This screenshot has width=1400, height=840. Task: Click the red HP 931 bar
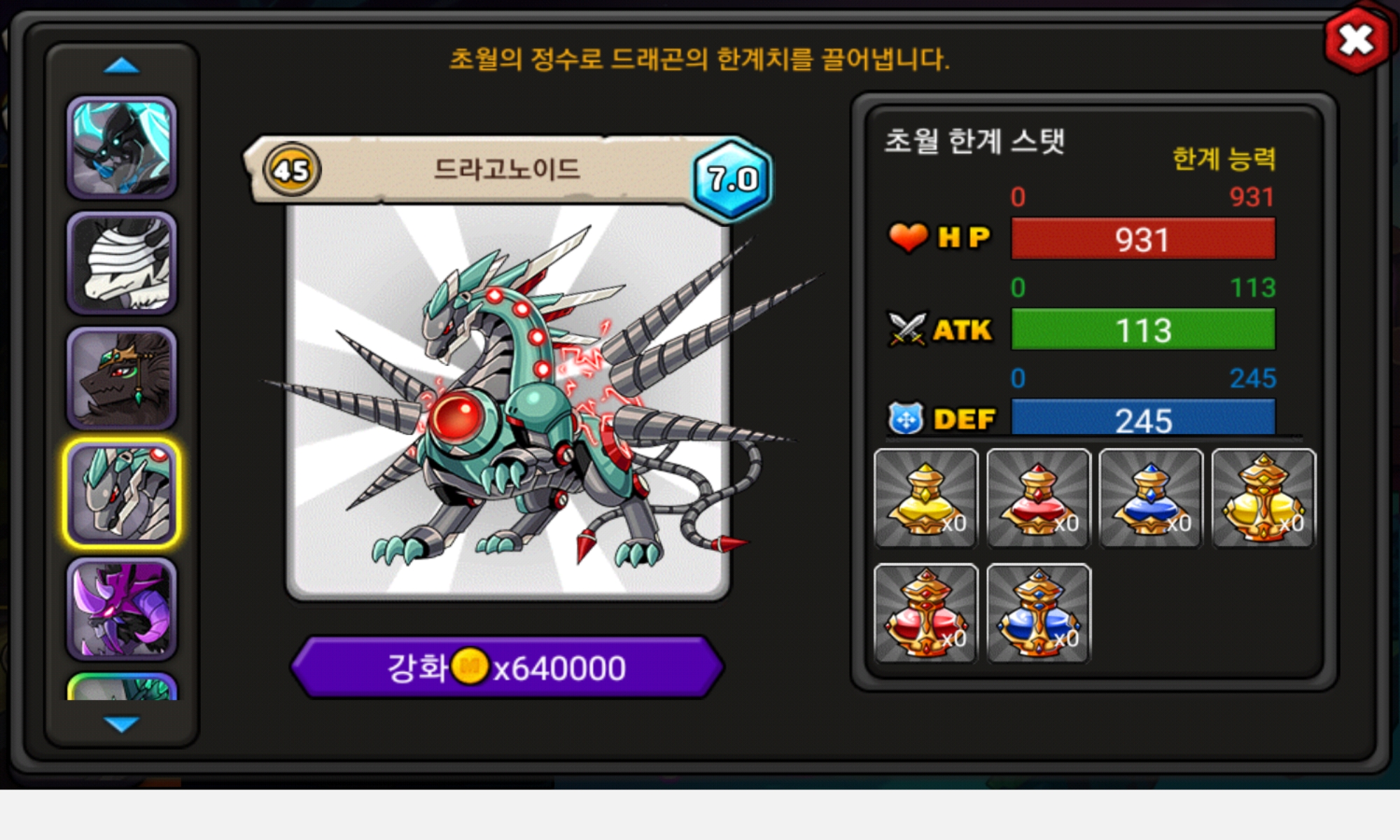coord(1143,239)
